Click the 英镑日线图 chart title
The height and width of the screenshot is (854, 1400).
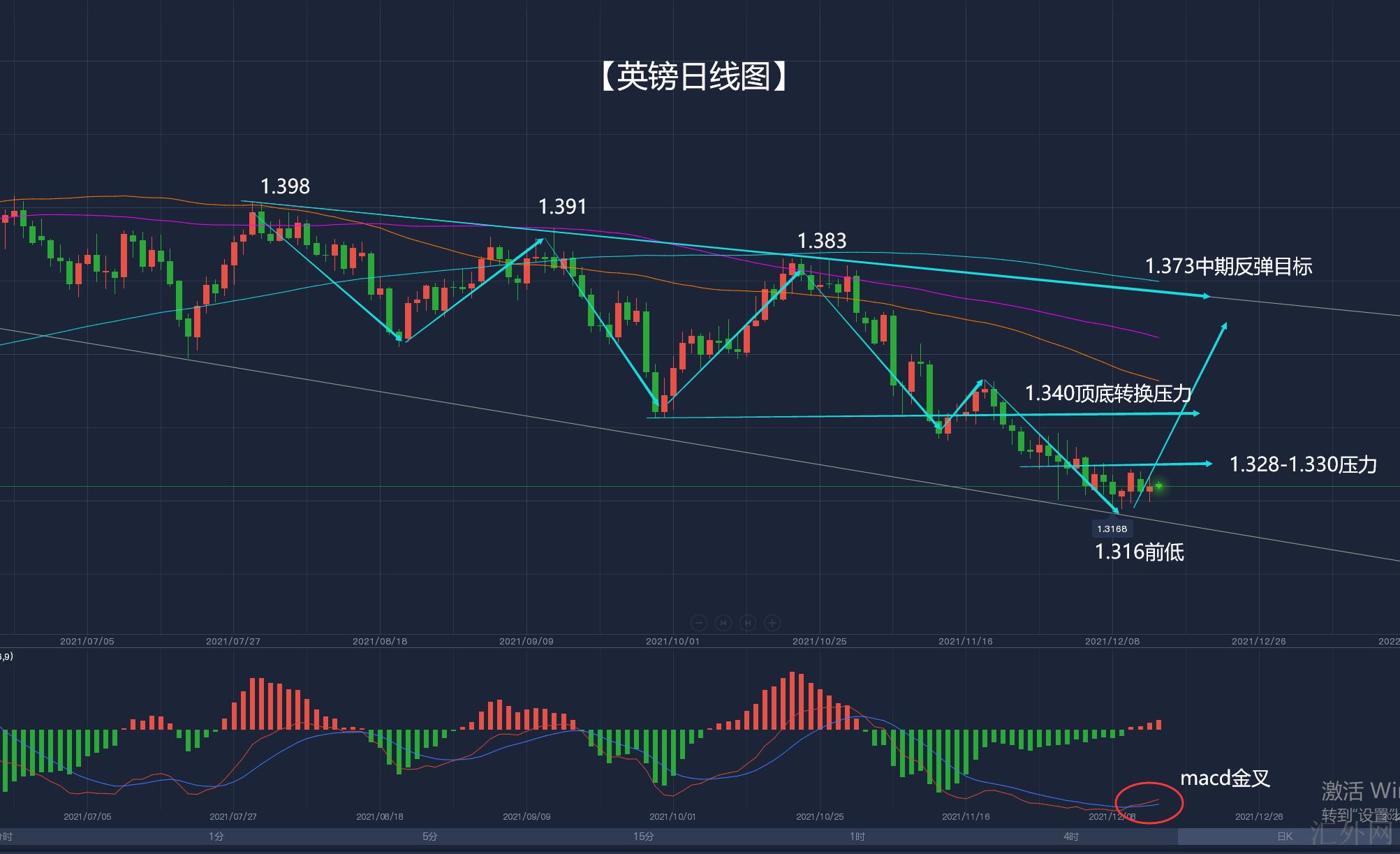coord(694,76)
